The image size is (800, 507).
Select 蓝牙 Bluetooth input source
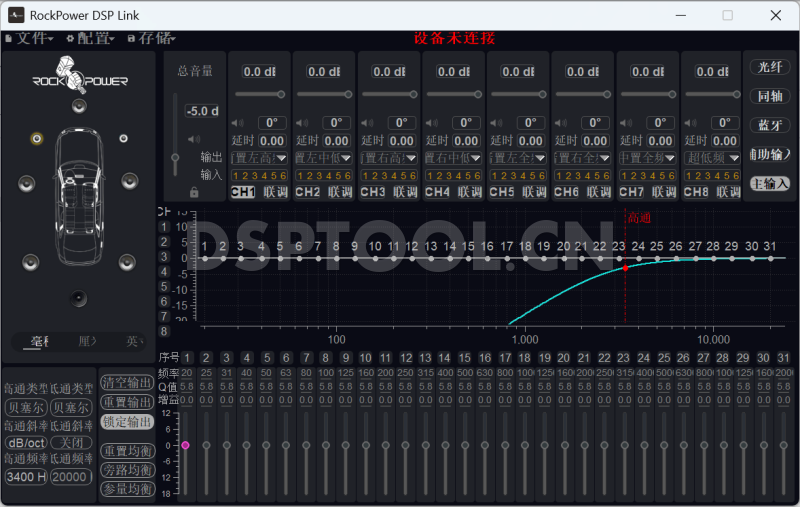tap(770, 125)
